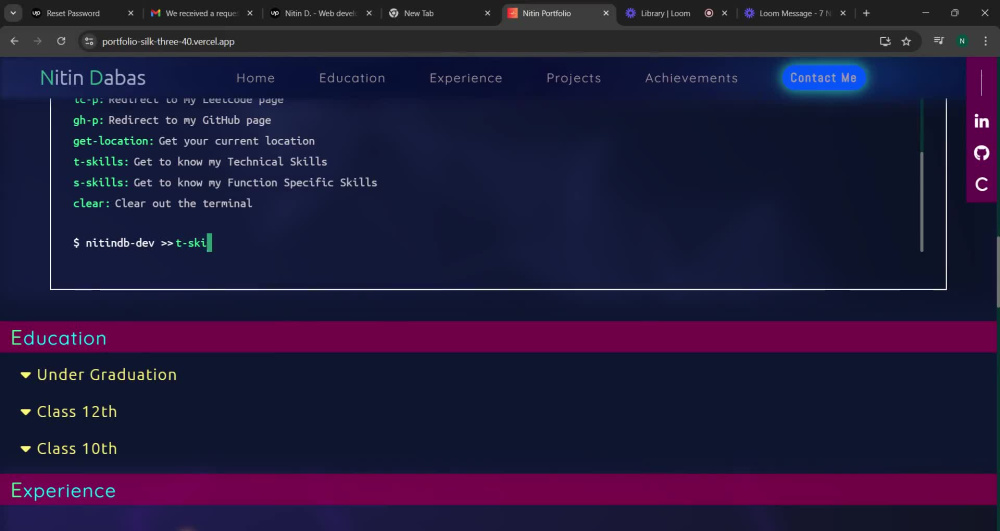
Task: Click the t-skills command in help list
Action: click(101, 162)
